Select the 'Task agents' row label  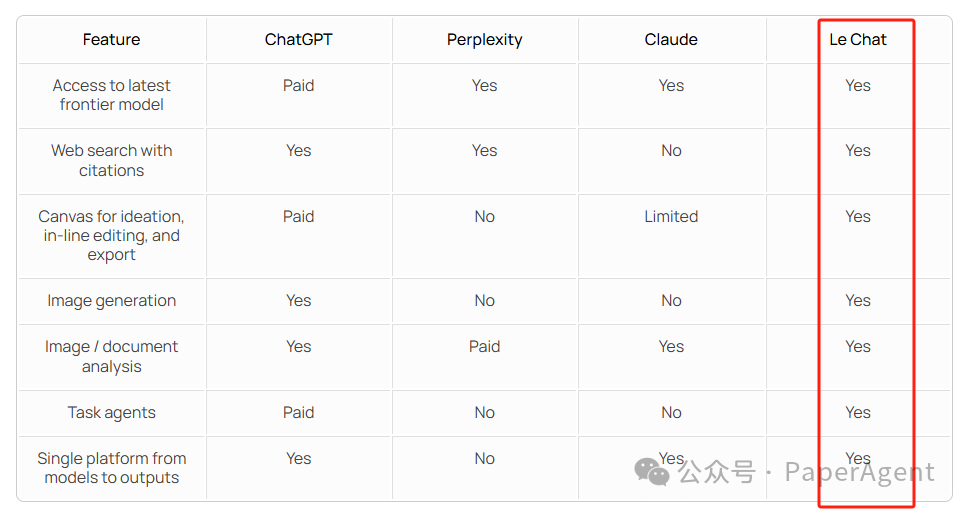[x=111, y=413]
